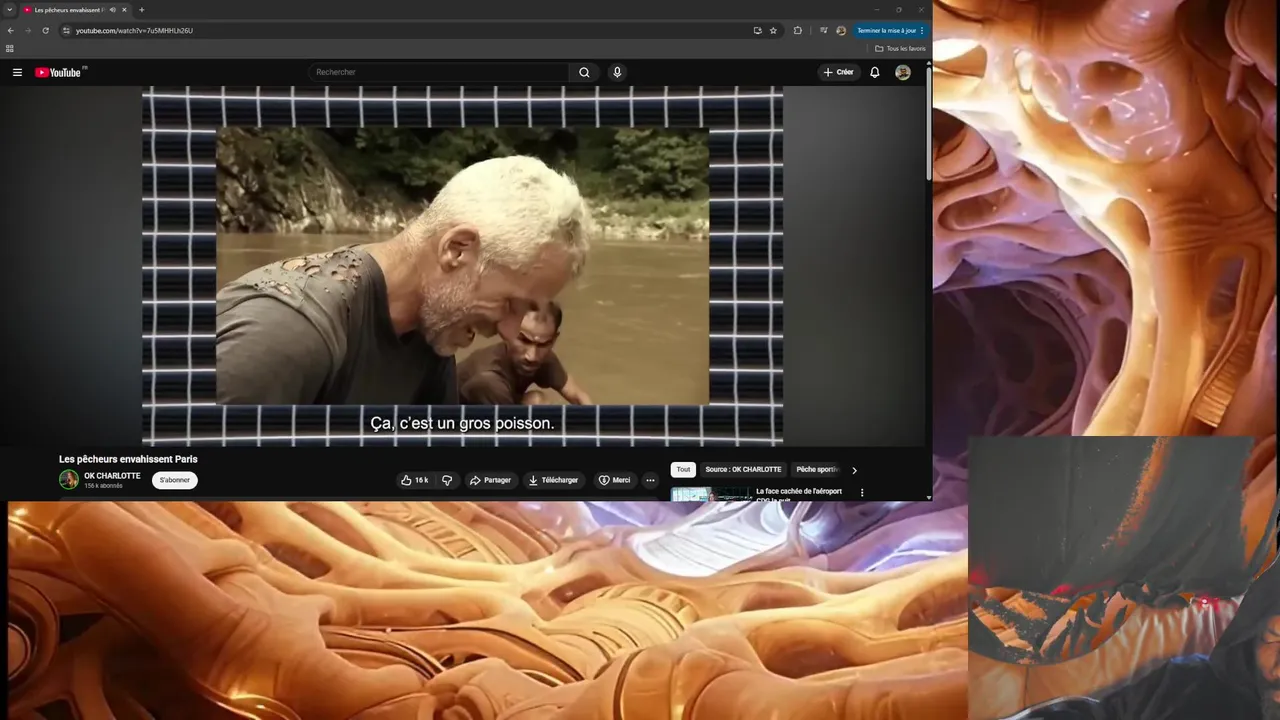Image resolution: width=1280 pixels, height=720 pixels.
Task: View site information icon in address bar
Action: coord(66,30)
